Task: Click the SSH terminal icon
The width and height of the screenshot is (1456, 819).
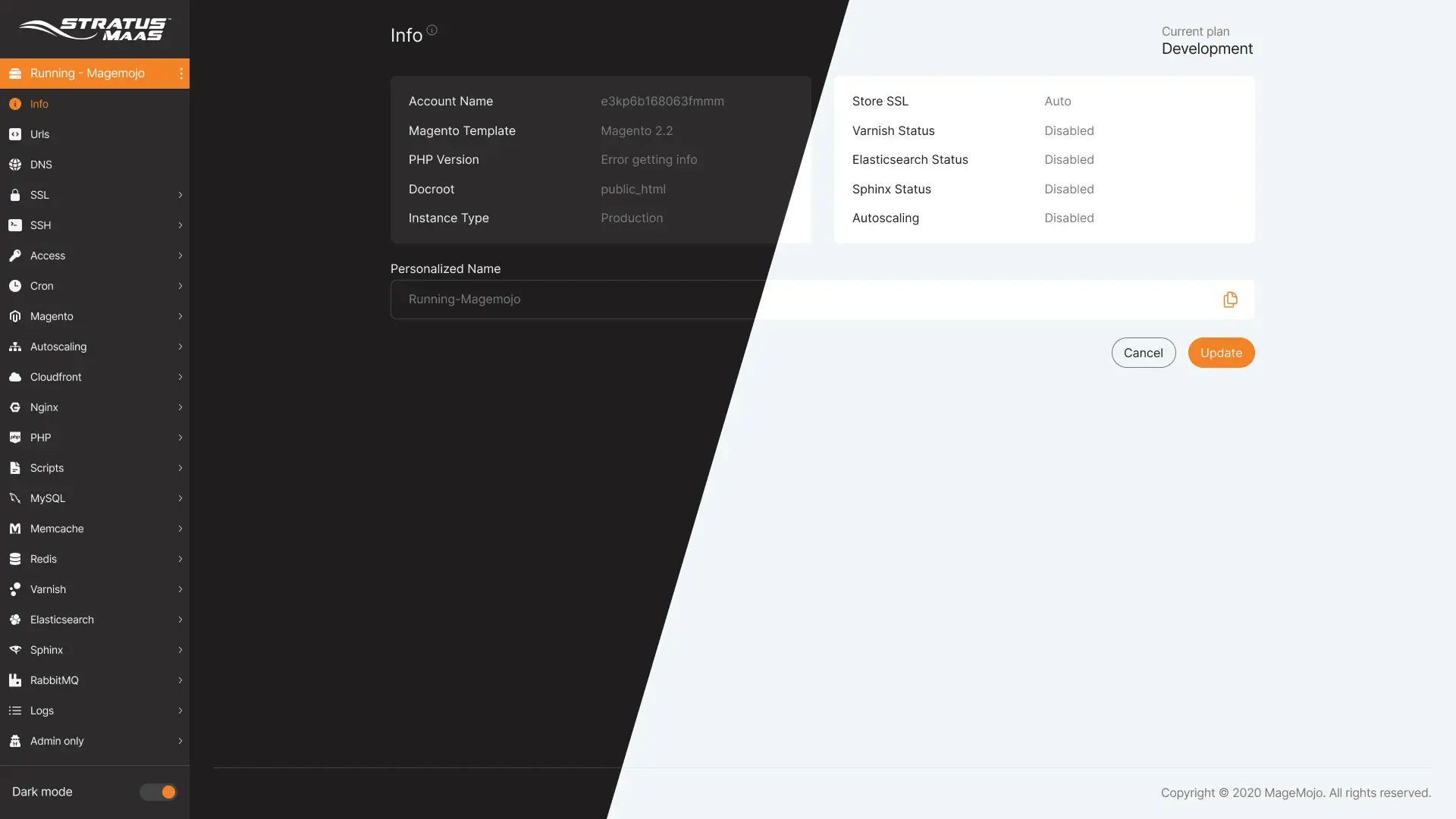Action: click(15, 225)
